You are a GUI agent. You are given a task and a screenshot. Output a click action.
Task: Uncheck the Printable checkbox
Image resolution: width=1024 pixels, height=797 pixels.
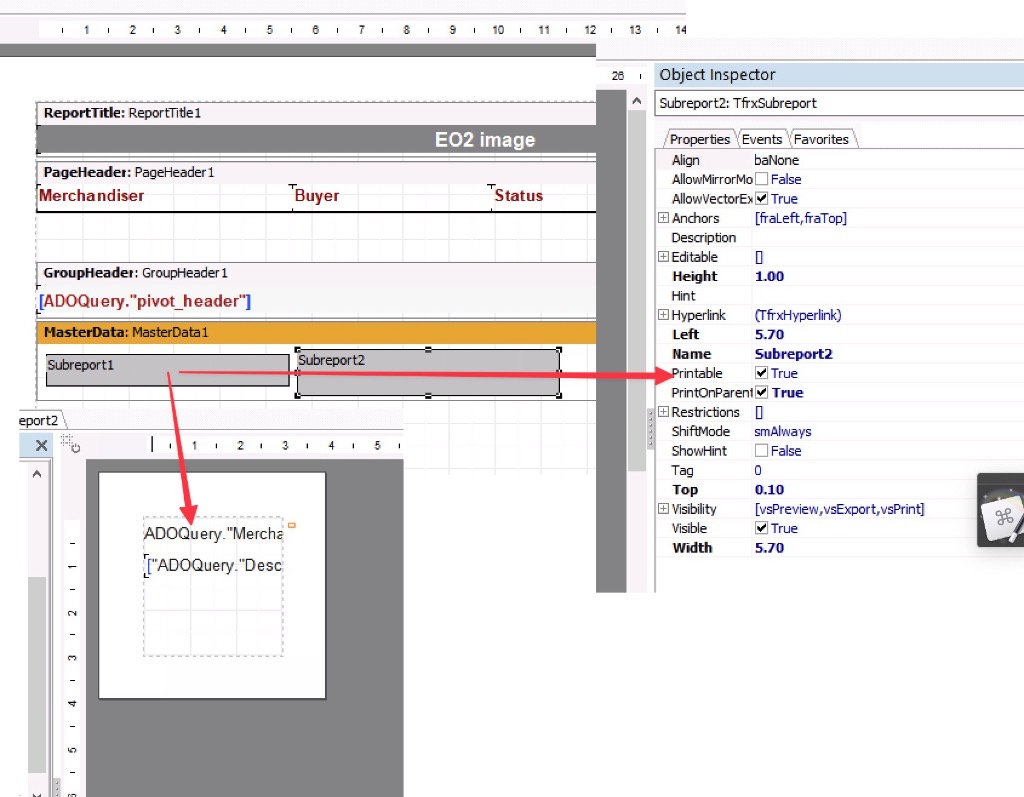click(x=761, y=373)
